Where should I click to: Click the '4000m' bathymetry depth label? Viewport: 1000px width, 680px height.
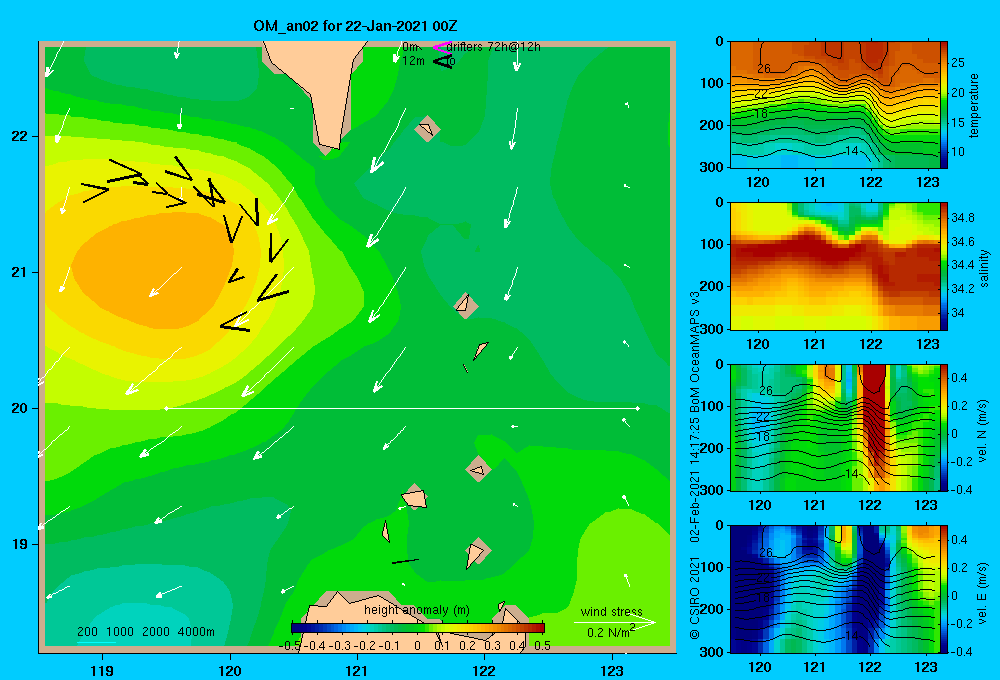point(196,632)
